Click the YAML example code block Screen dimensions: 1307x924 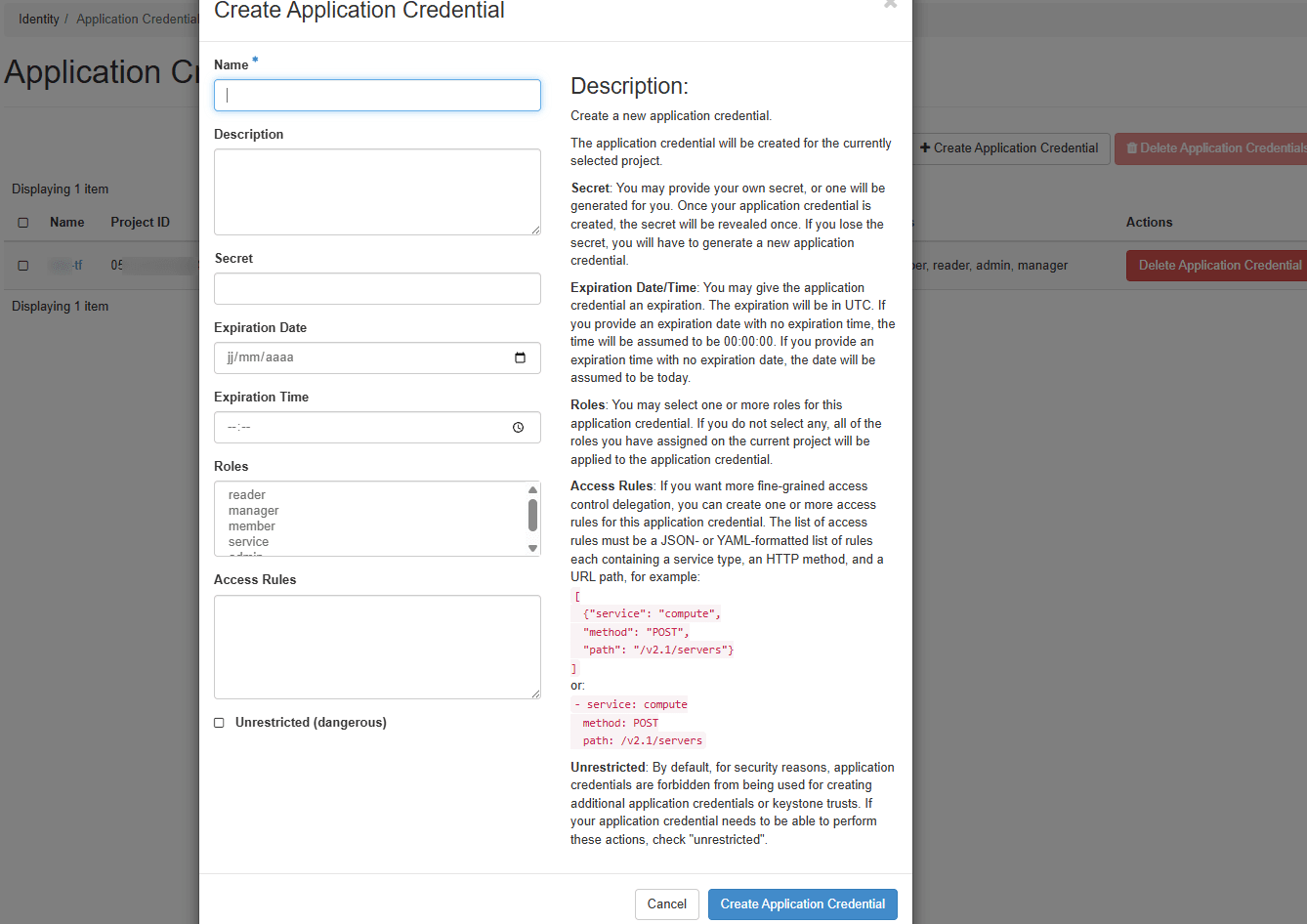tap(639, 723)
